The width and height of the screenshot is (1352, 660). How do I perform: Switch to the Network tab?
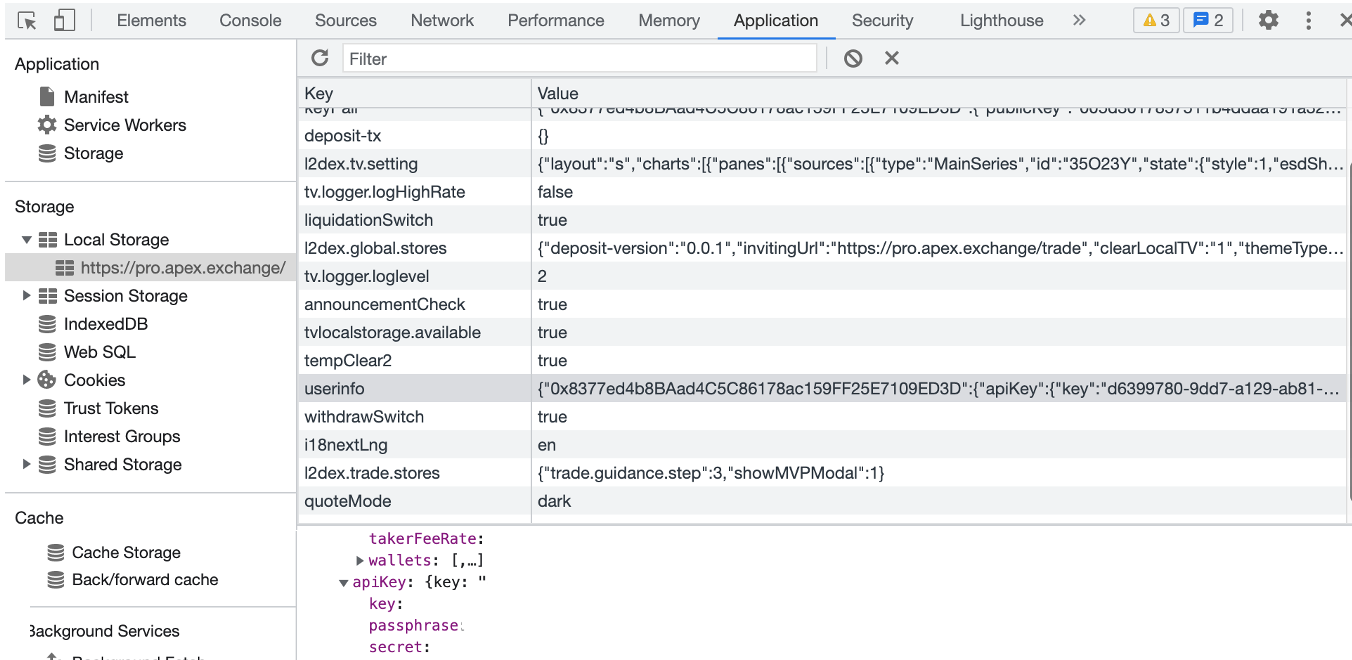(x=442, y=20)
